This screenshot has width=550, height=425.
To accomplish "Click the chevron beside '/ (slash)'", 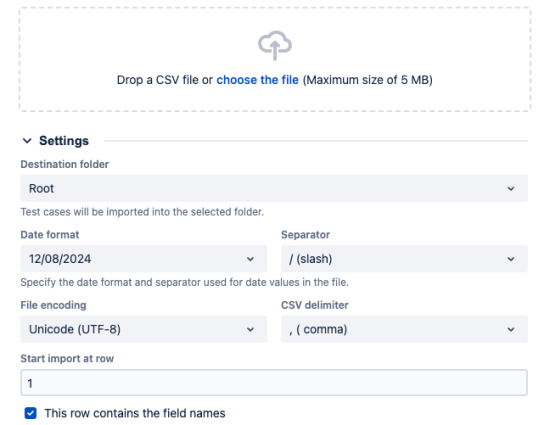I will click(x=511, y=259).
